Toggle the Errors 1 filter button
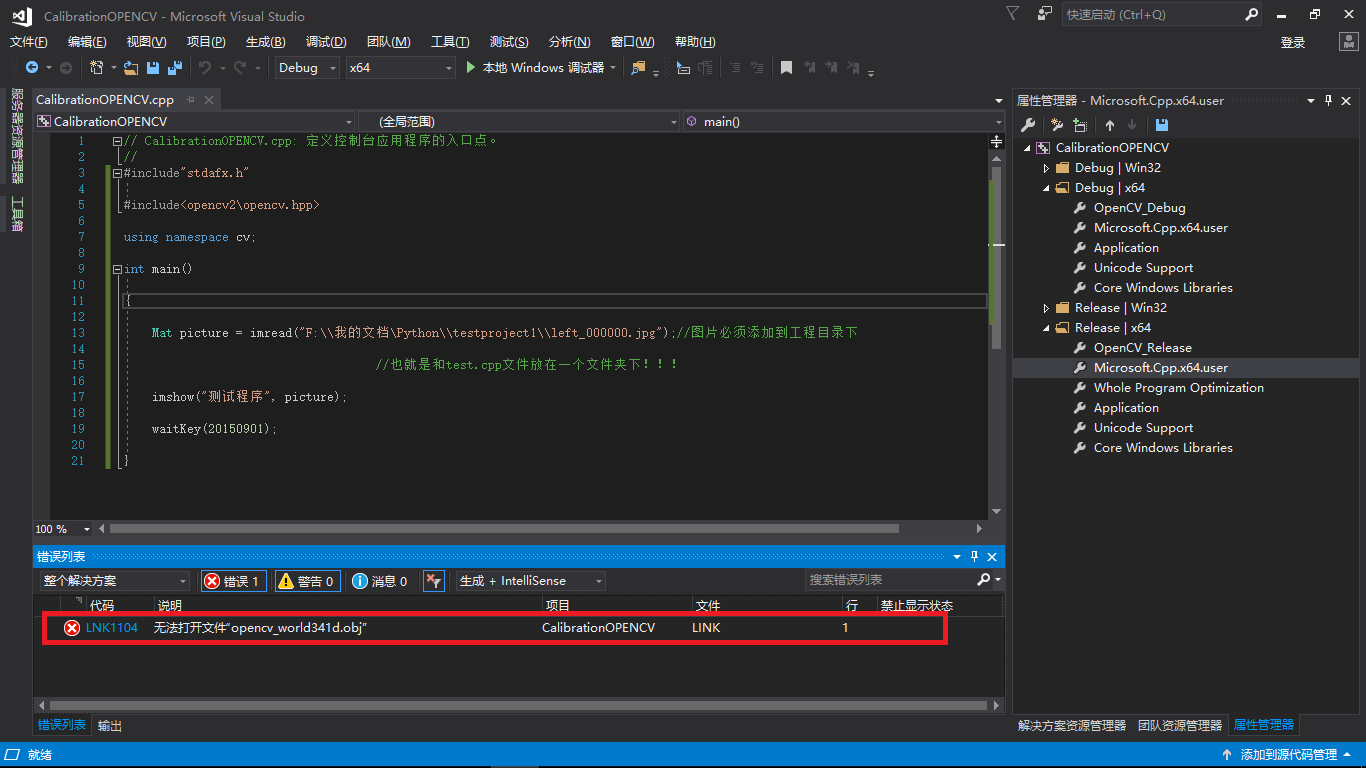The image size is (1366, 768). (x=234, y=581)
